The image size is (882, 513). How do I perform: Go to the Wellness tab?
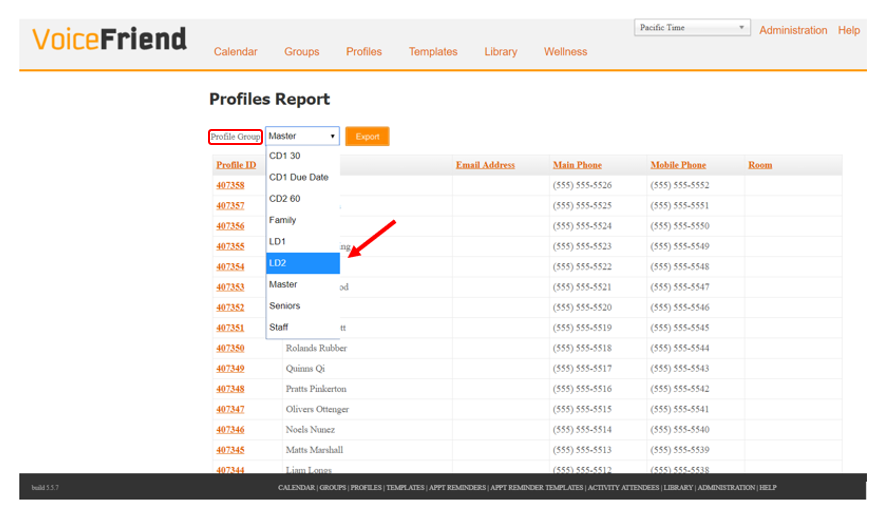tap(565, 52)
